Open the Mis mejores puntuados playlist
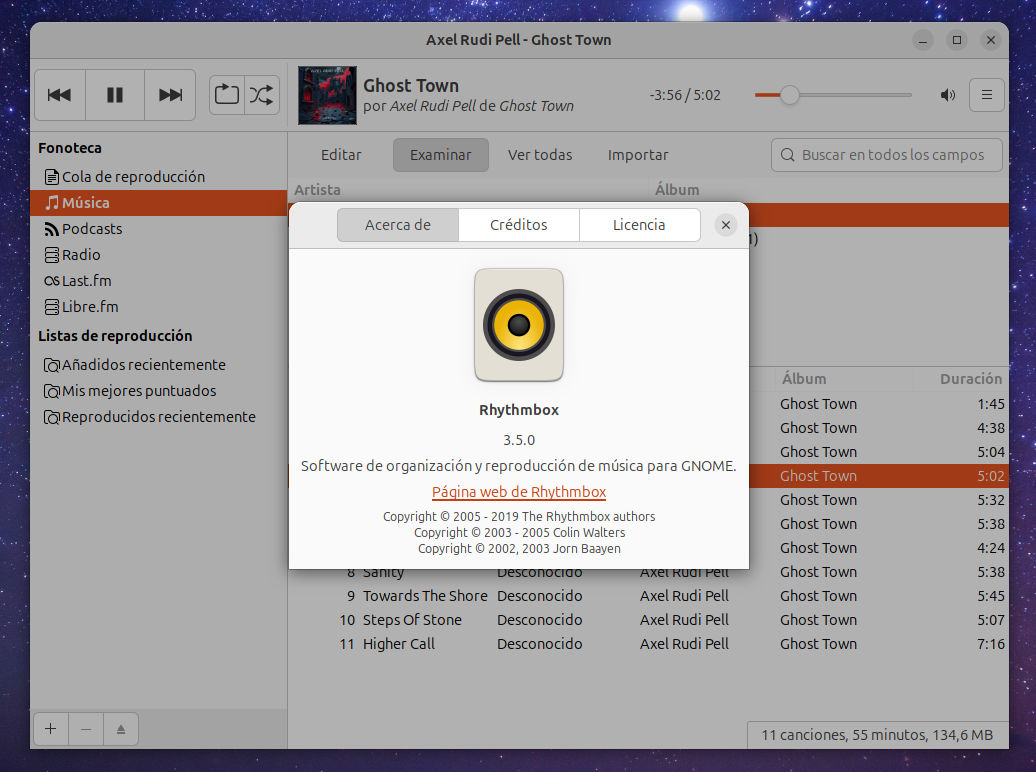The width and height of the screenshot is (1036, 772). point(159,391)
